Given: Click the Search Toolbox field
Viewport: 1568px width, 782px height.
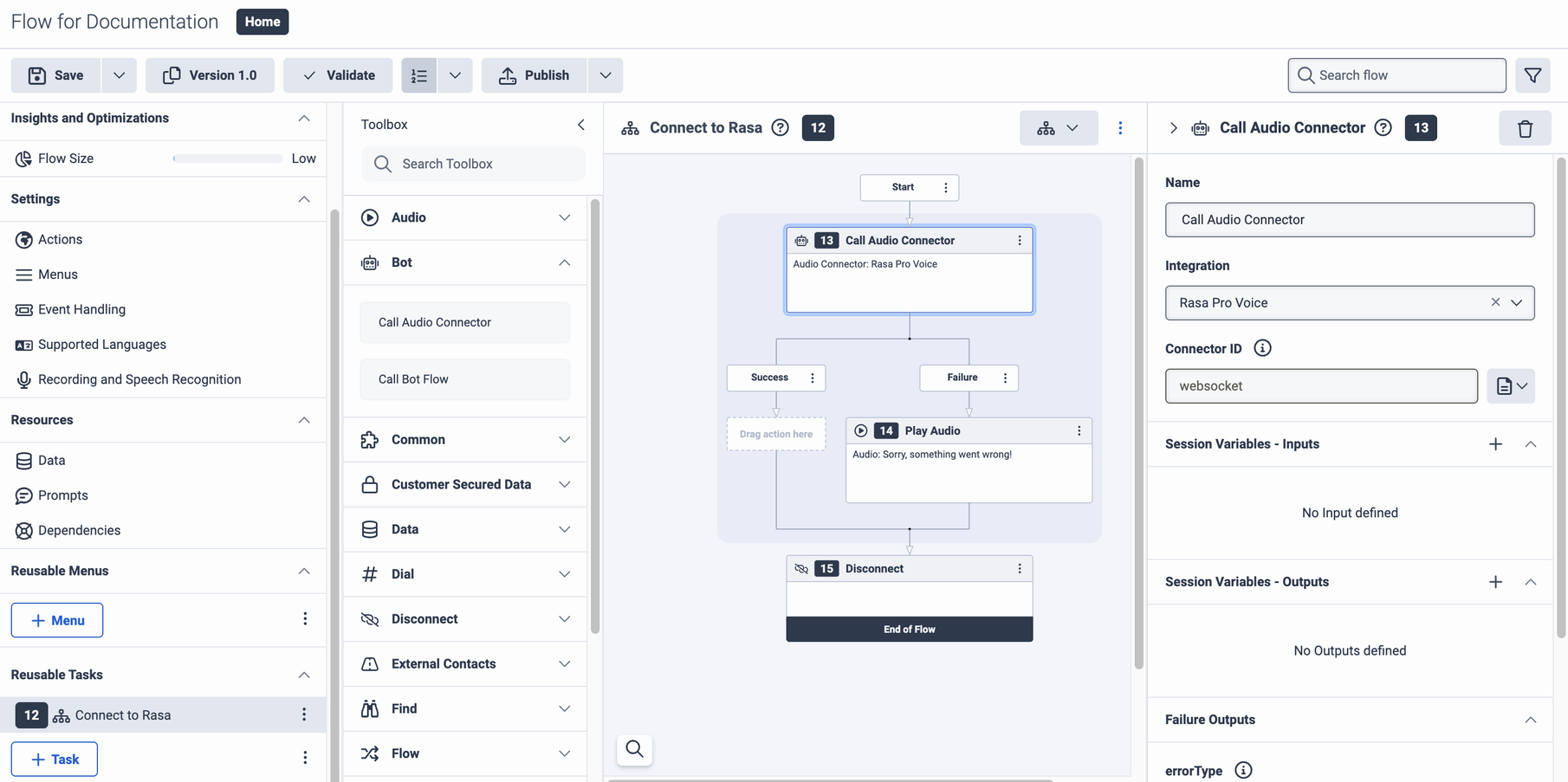Looking at the screenshot, I should point(472,164).
